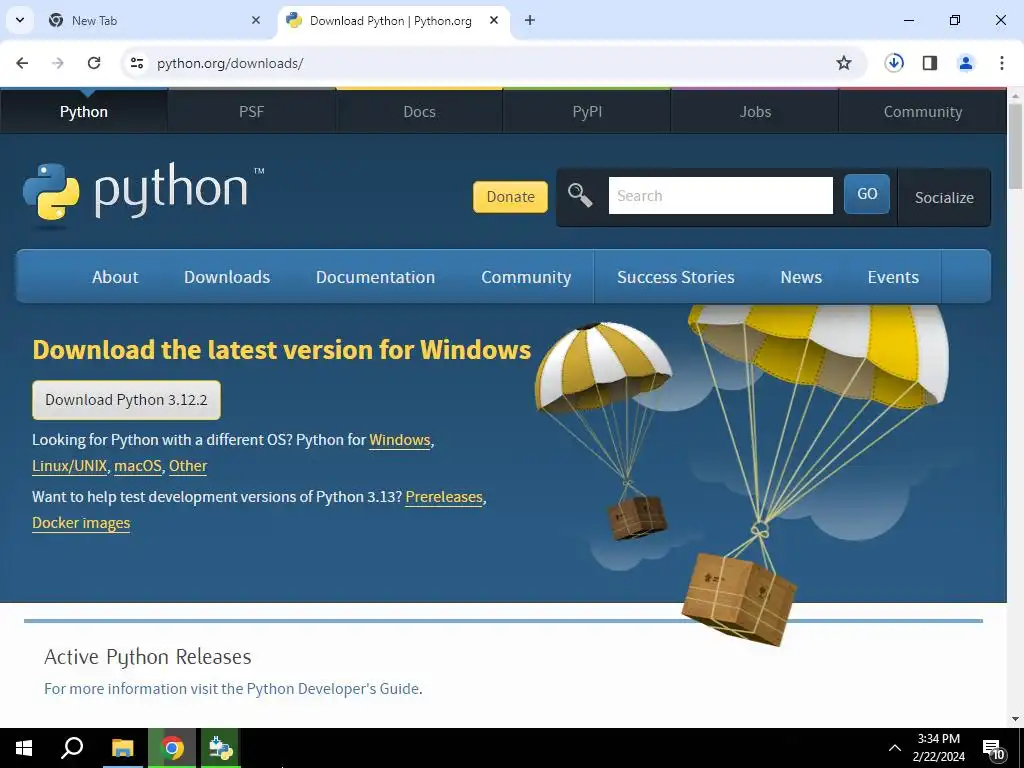Click the GO search button
The image size is (1024, 768).
[x=867, y=194]
